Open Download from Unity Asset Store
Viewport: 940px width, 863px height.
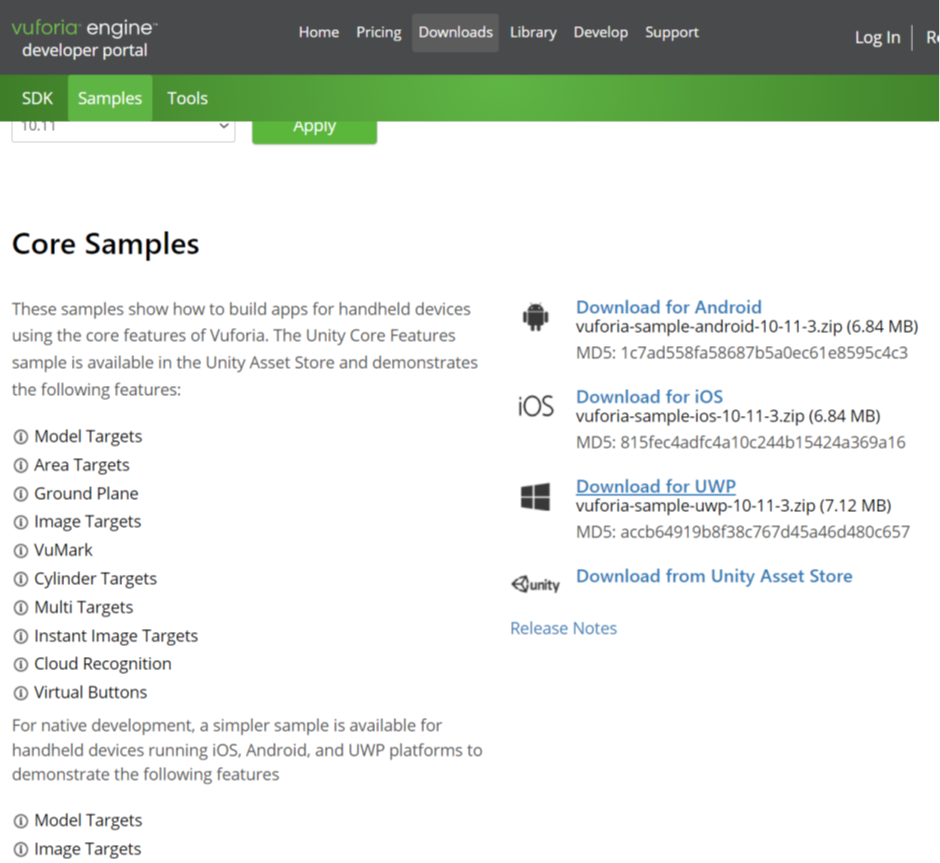point(714,576)
